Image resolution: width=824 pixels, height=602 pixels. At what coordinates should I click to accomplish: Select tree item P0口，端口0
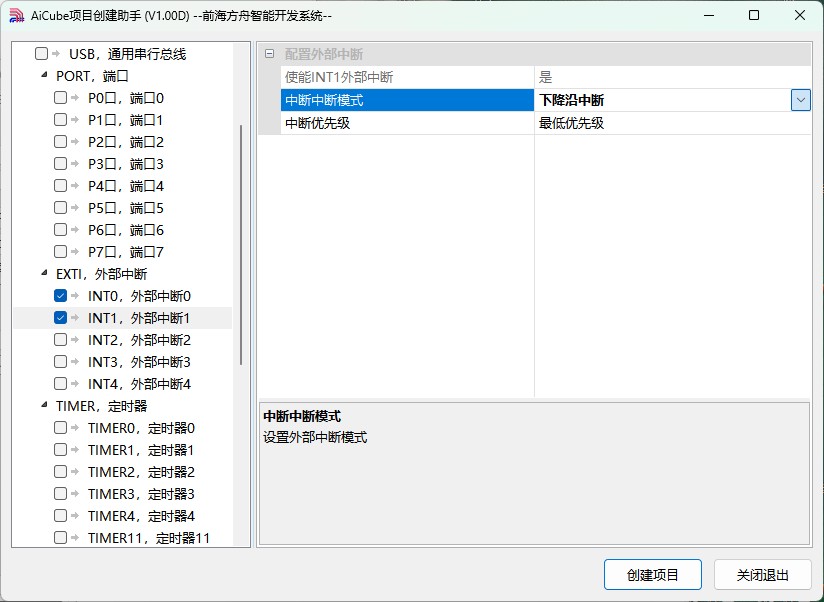click(126, 98)
